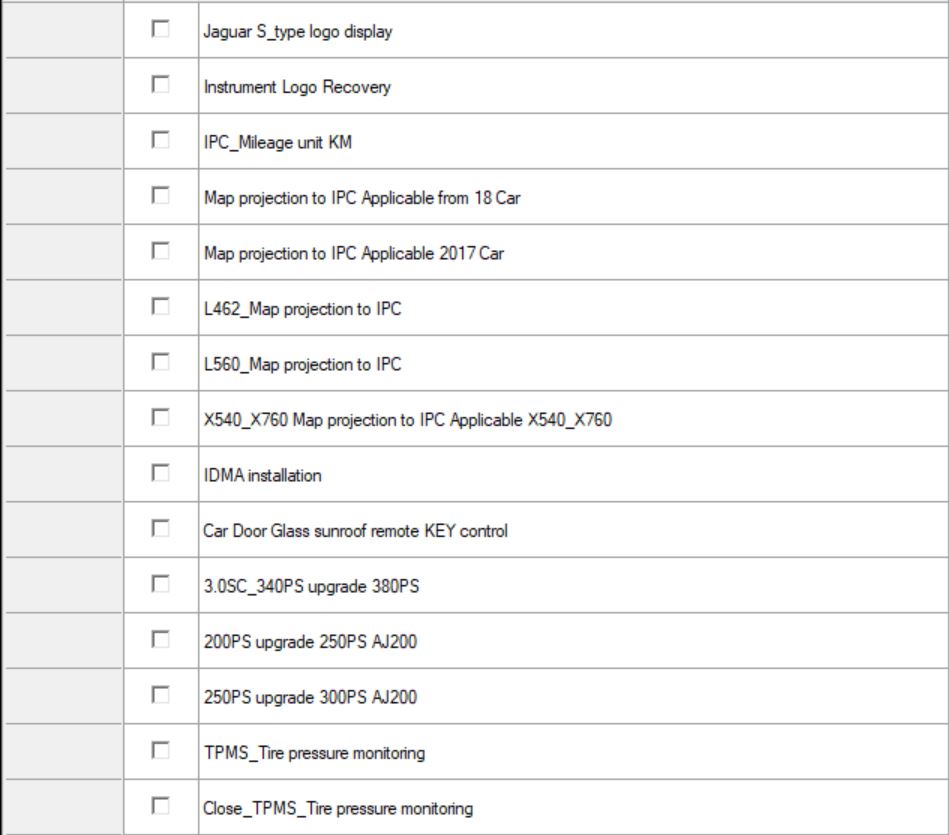Tick 200PS upgrade 250PS AJ200 checkbox

(x=158, y=640)
